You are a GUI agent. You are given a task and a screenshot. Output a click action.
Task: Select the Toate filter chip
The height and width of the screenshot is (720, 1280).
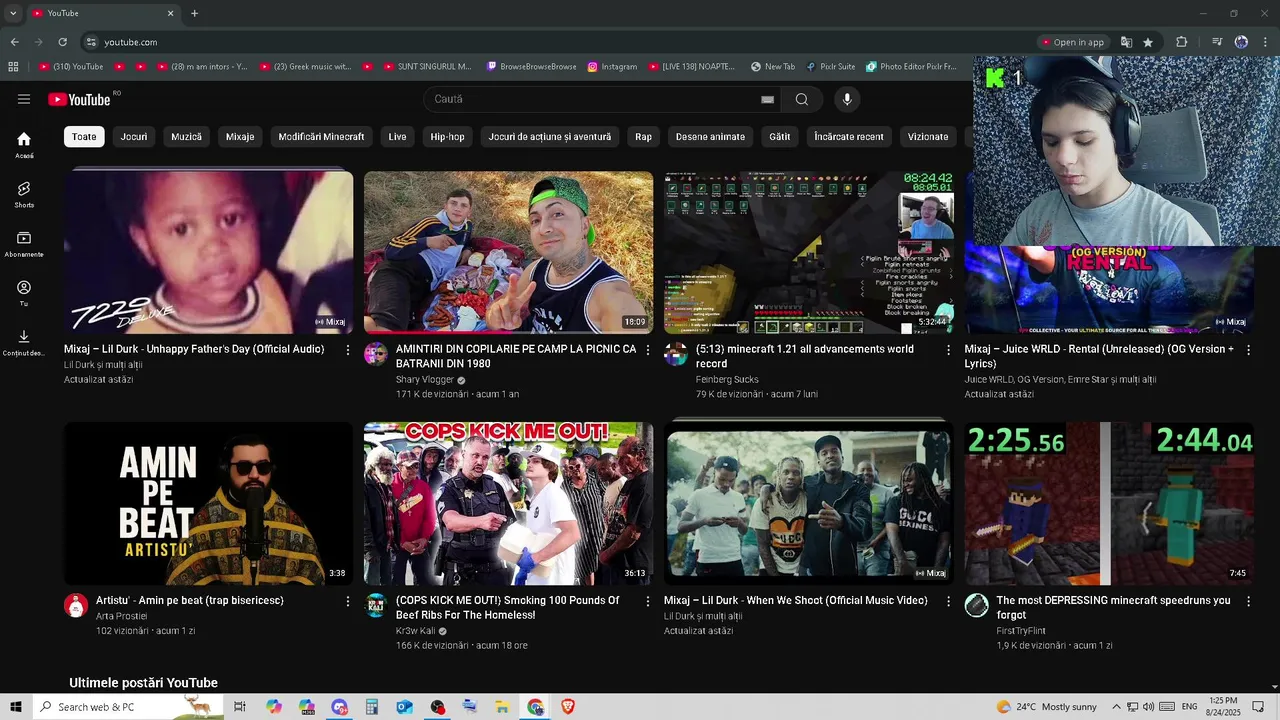[x=84, y=137]
